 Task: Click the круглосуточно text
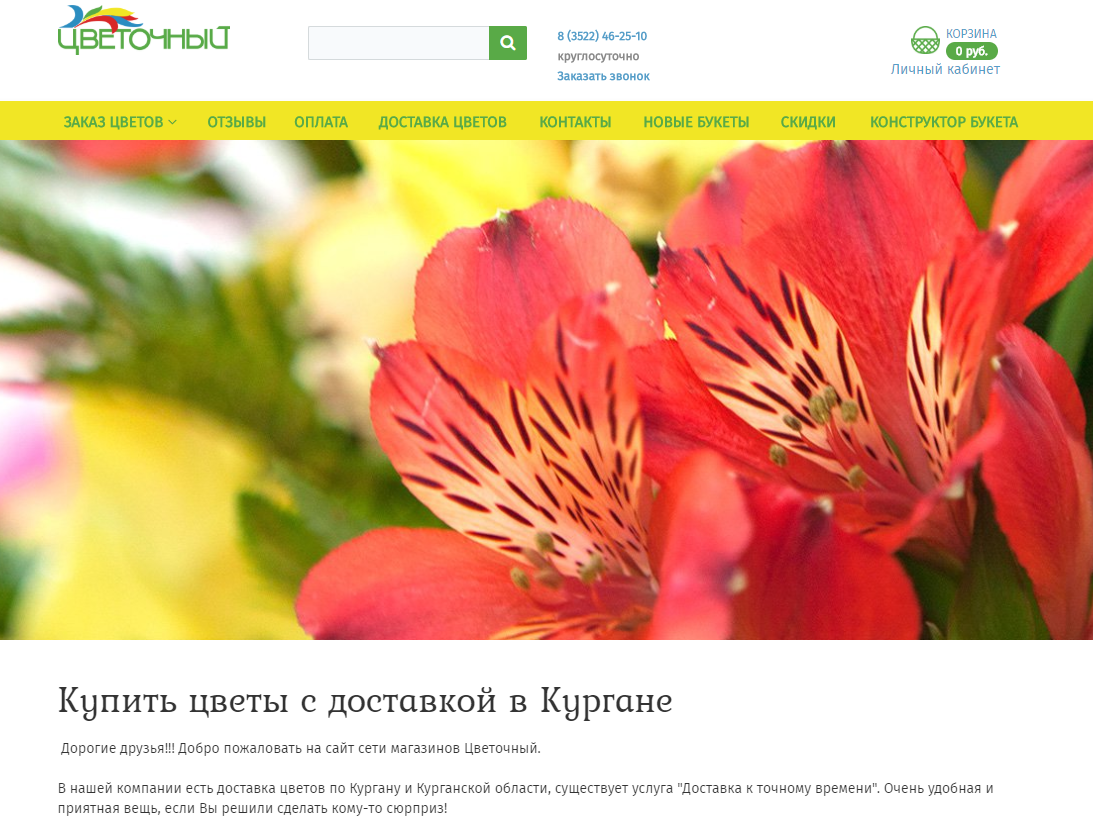click(598, 56)
